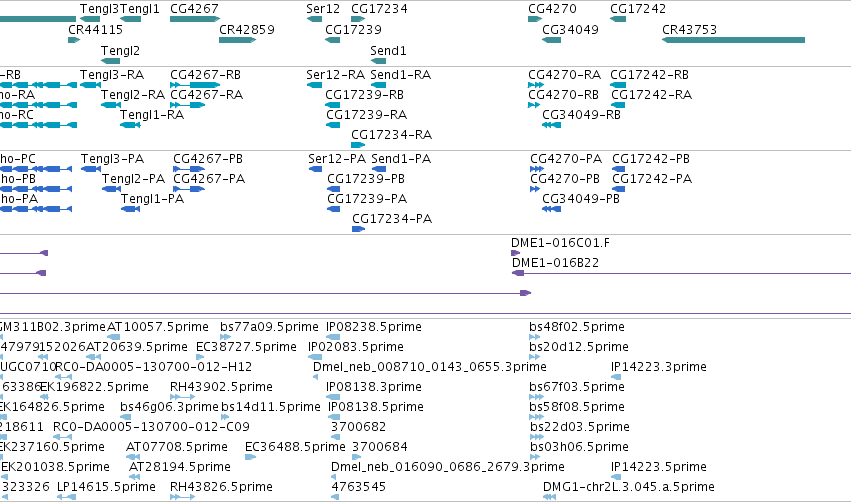The image size is (851, 502).
Task: Select the CG4267 gene label
Action: [x=194, y=9]
